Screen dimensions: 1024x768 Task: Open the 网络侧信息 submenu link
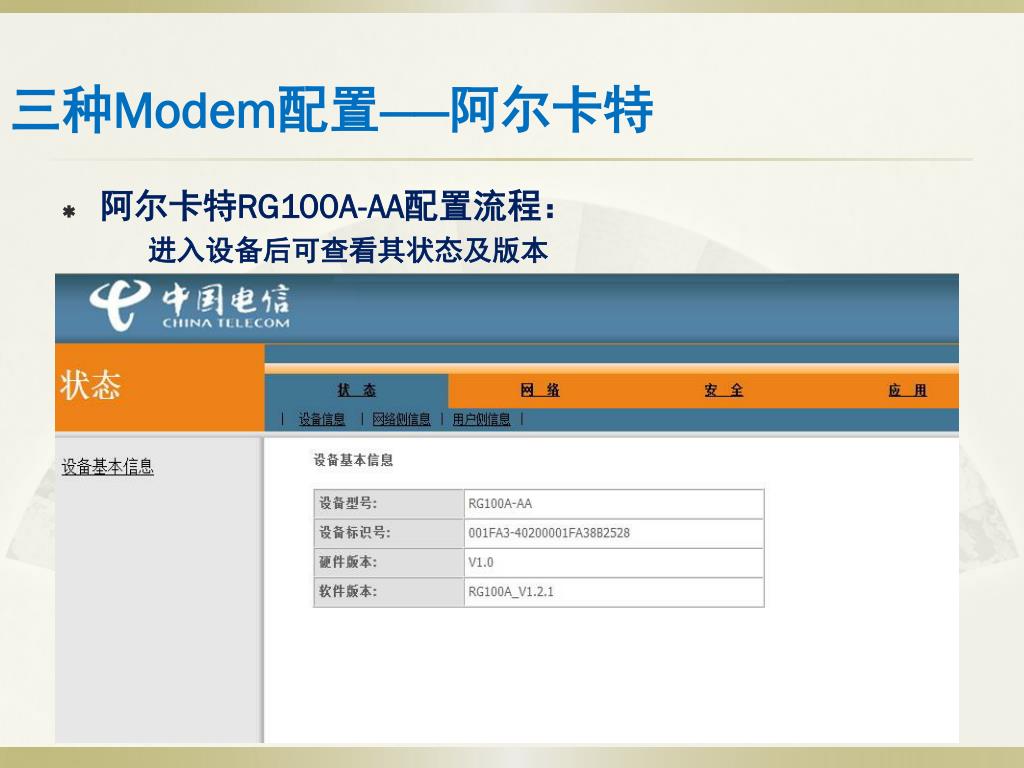pos(401,419)
